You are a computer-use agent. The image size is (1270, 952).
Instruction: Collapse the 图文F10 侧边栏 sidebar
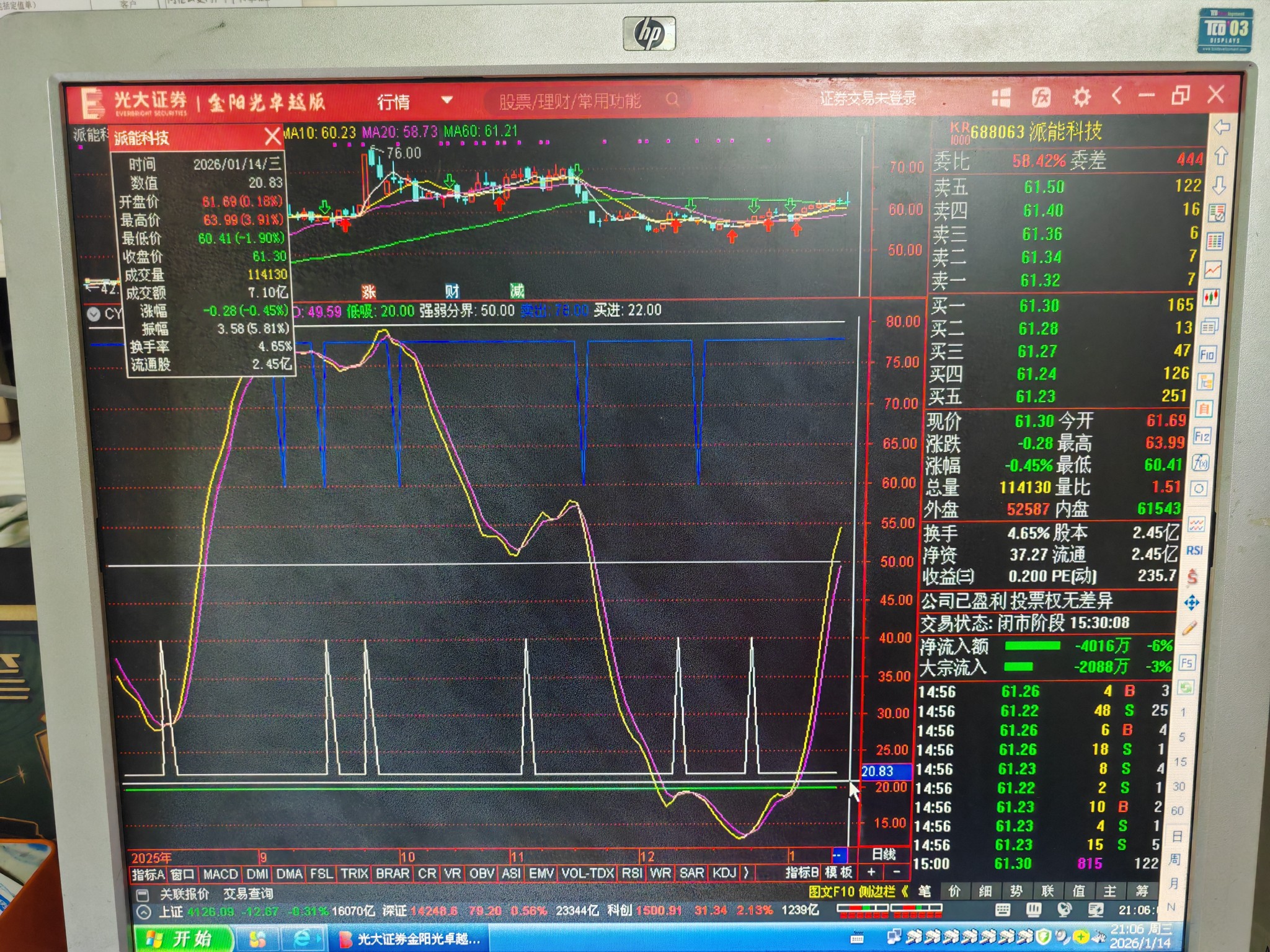click(904, 892)
